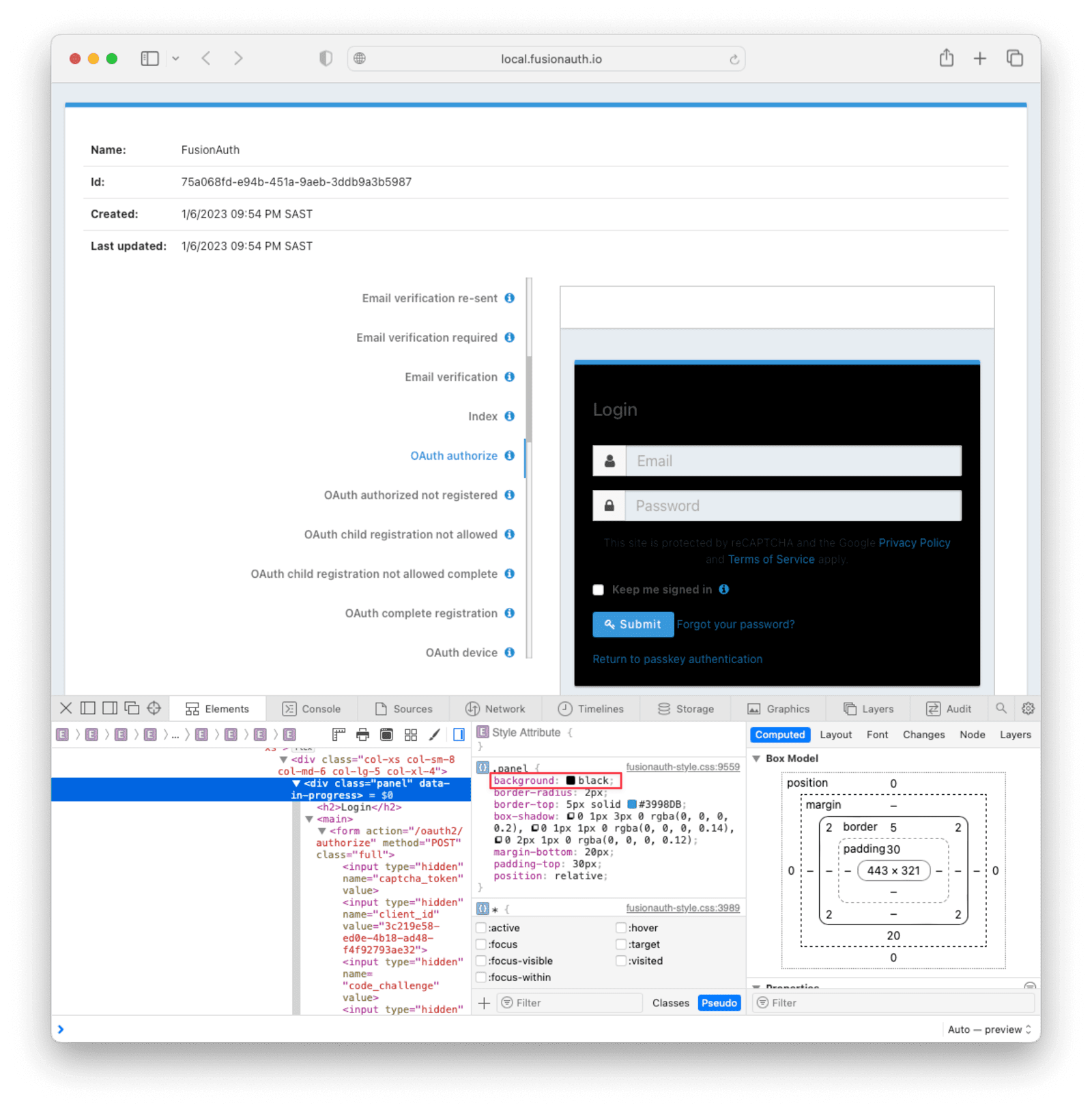Click the inspector search magnifier icon
Image resolution: width=1092 pixels, height=1110 pixels.
click(1001, 708)
